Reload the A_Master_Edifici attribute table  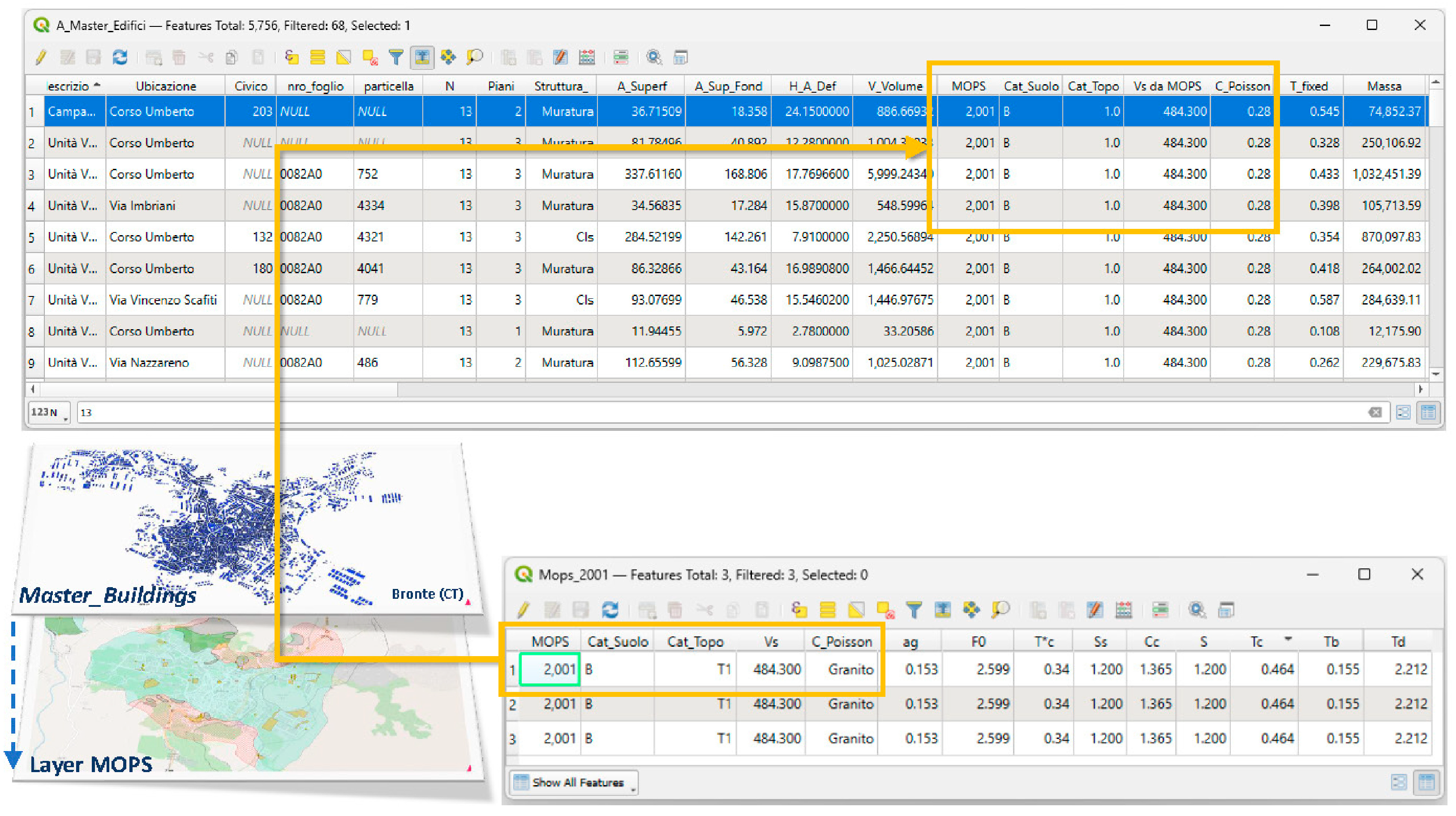pyautogui.click(x=120, y=57)
